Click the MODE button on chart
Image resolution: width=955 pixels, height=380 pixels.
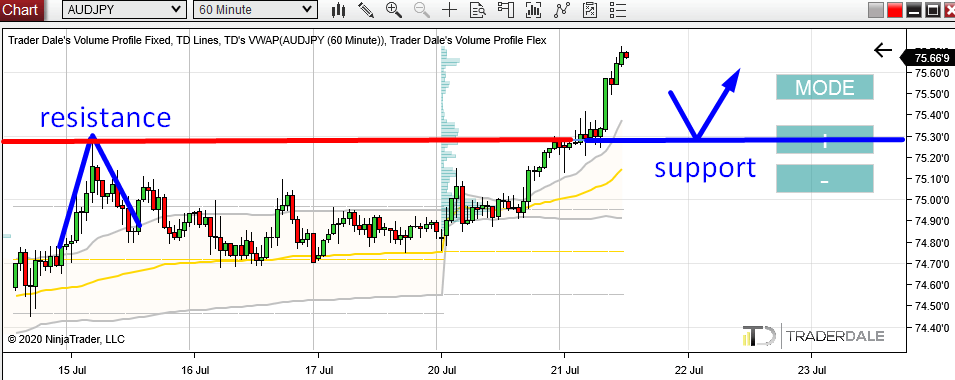(825, 88)
